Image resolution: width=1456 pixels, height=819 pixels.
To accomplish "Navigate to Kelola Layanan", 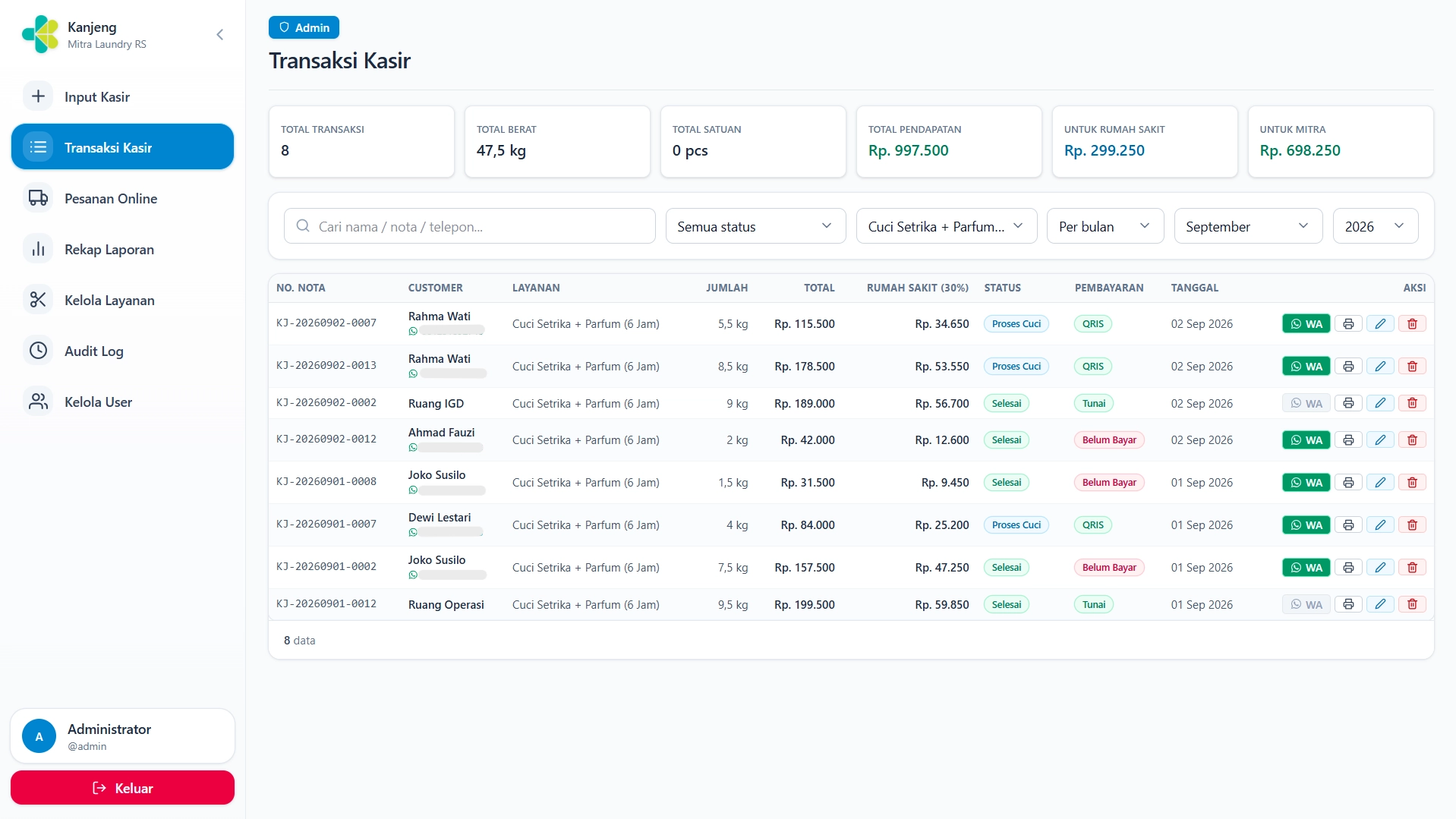I will coord(122,300).
